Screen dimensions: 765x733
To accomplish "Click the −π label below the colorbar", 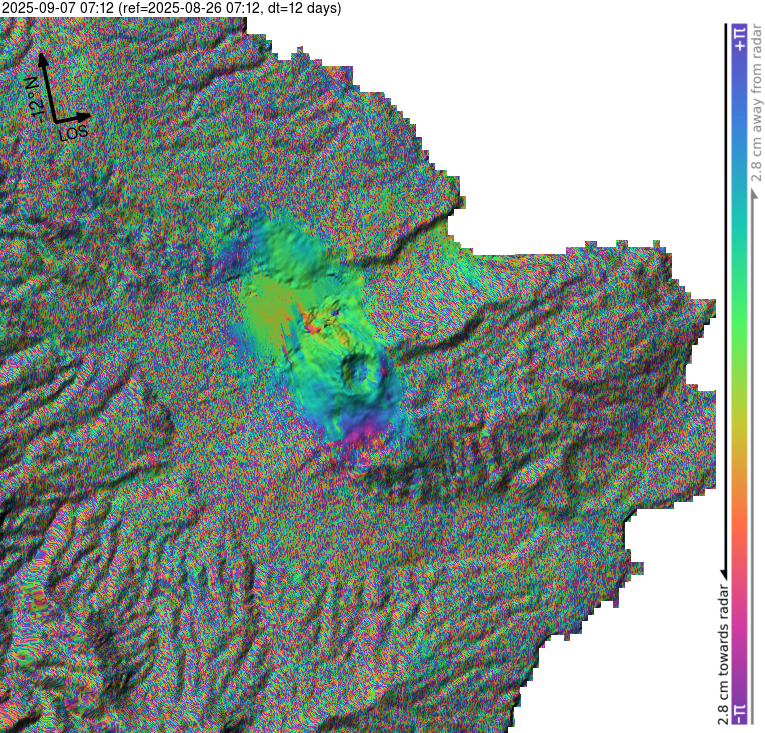I will coord(739,712).
